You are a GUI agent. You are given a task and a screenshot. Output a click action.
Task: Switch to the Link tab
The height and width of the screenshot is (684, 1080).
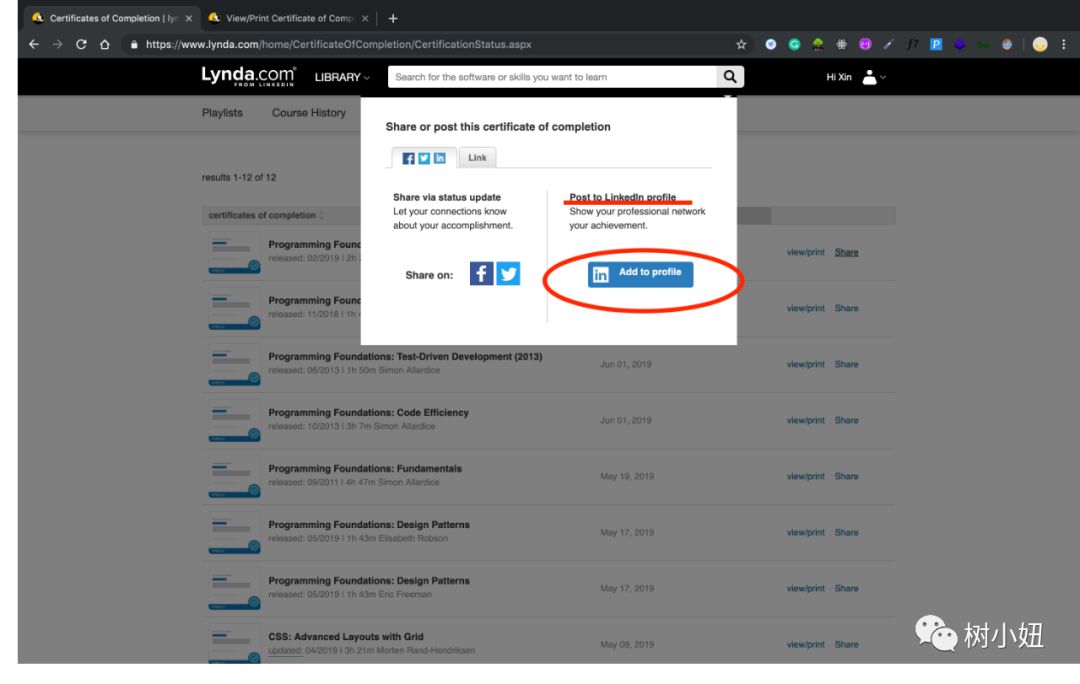pyautogui.click(x=477, y=158)
